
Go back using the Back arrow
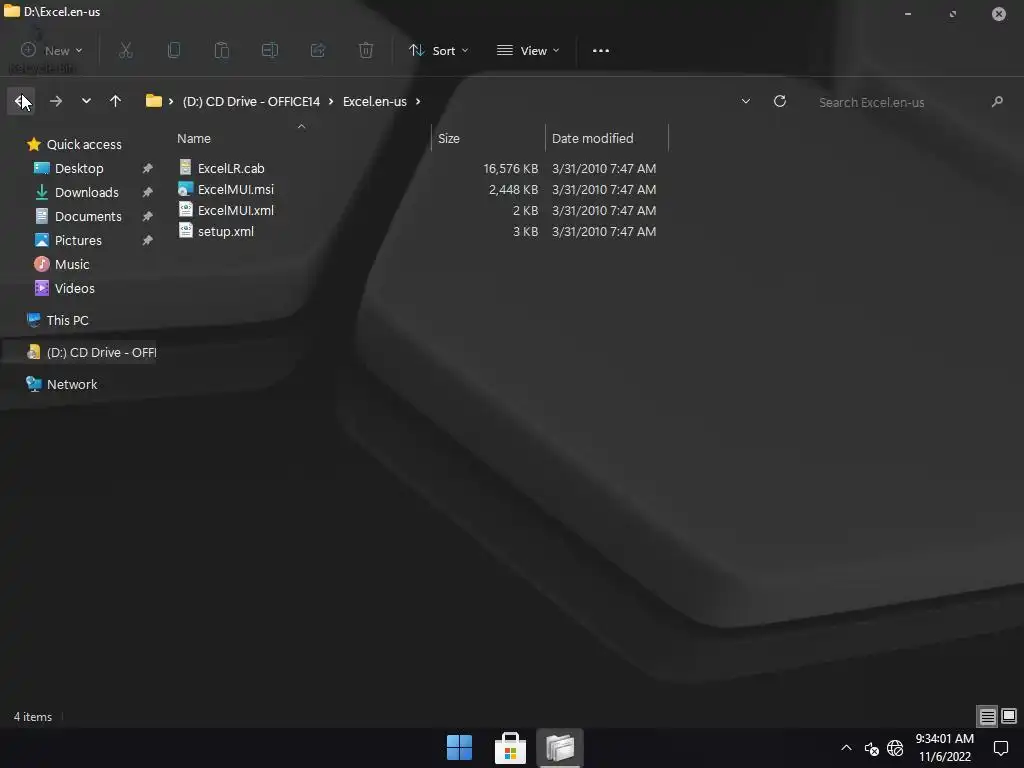pos(21,101)
